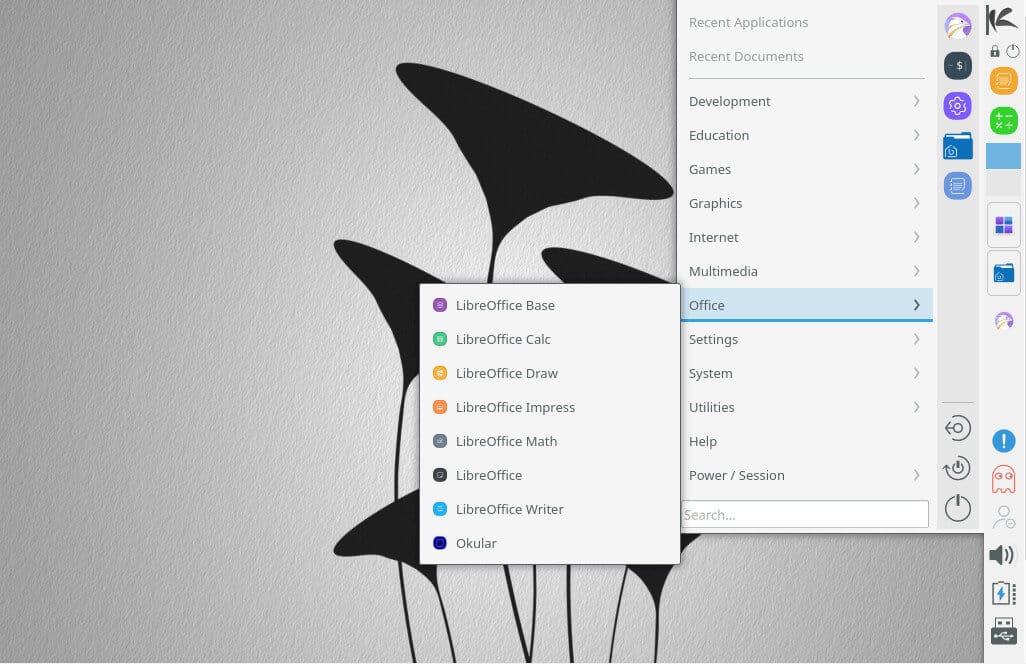
Task: Expand the Power / Session submenu
Action: [916, 475]
